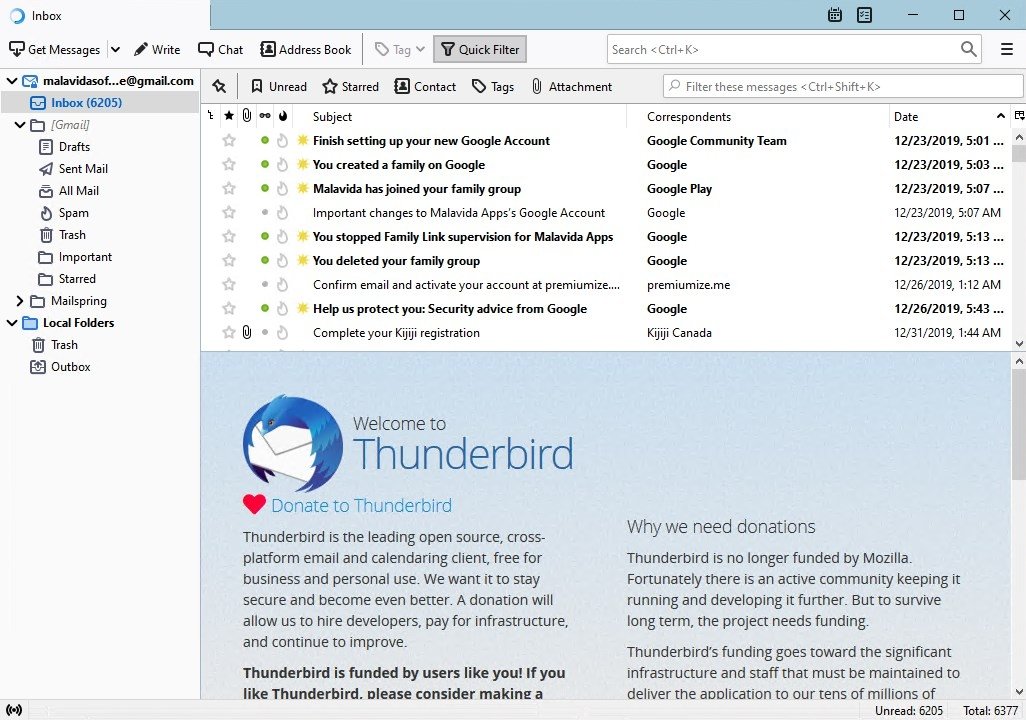Open the column picker icon
Viewport: 1026px width, 720px height.
(x=1019, y=116)
